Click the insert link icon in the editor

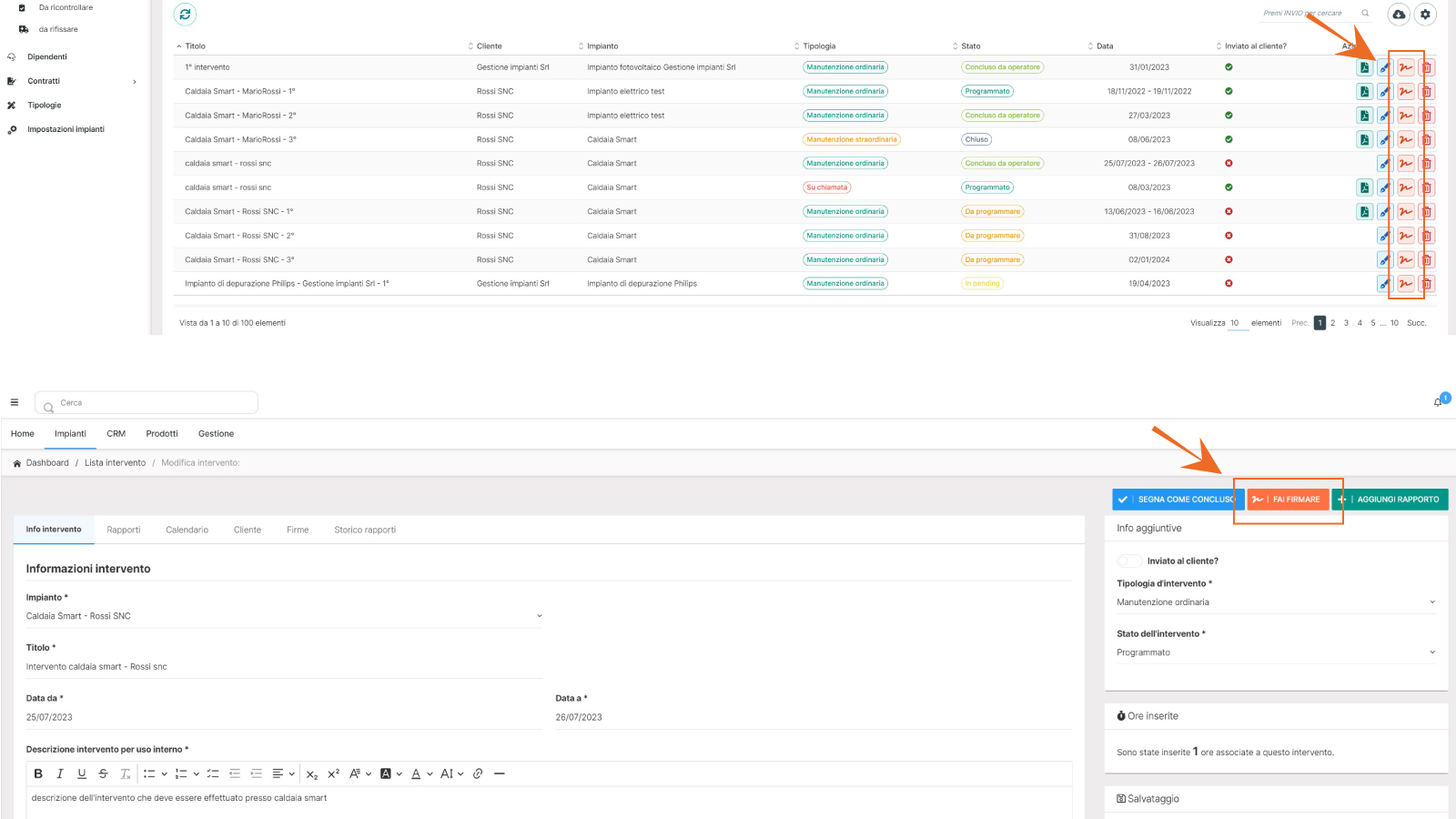(x=478, y=773)
